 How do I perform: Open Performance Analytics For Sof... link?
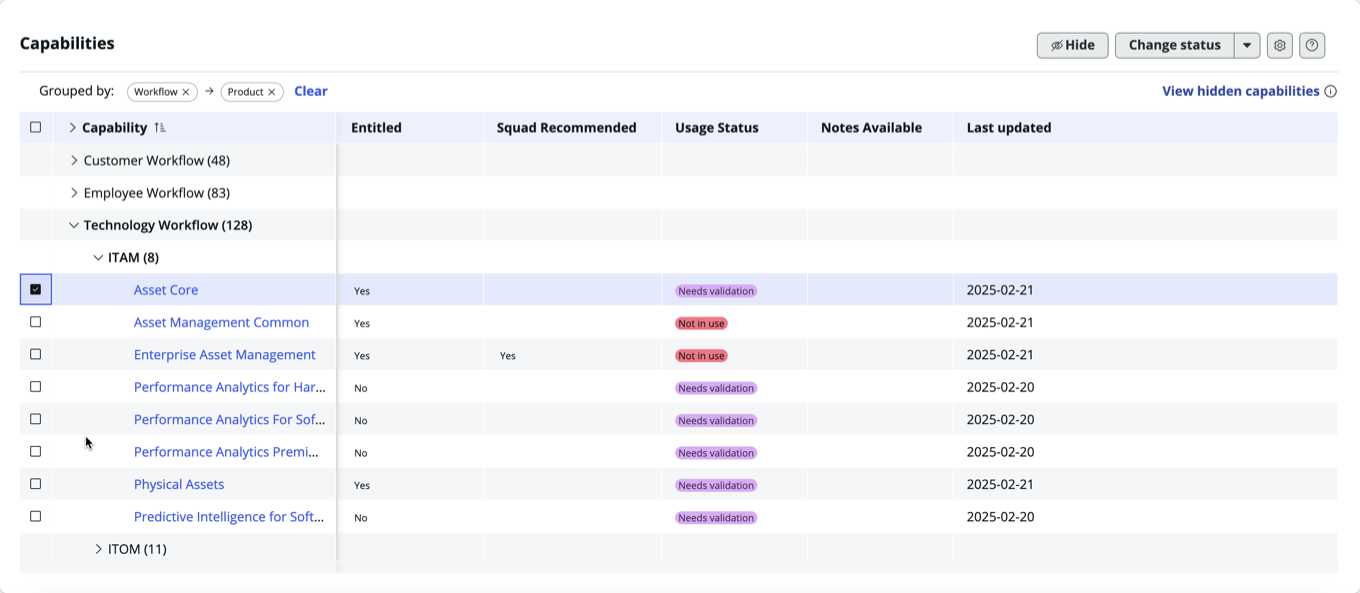pos(229,420)
